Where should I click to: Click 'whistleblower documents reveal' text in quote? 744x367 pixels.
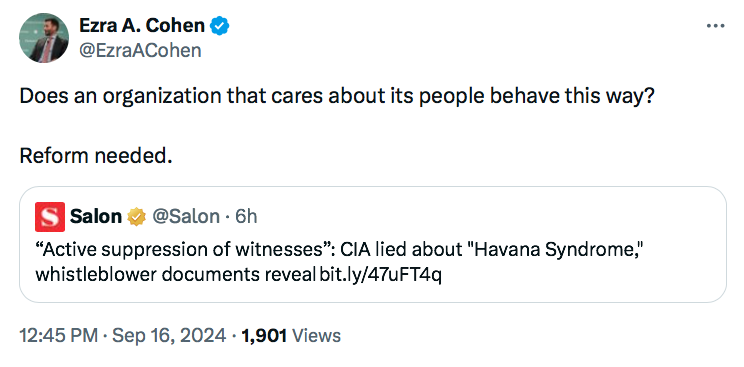[176, 275]
